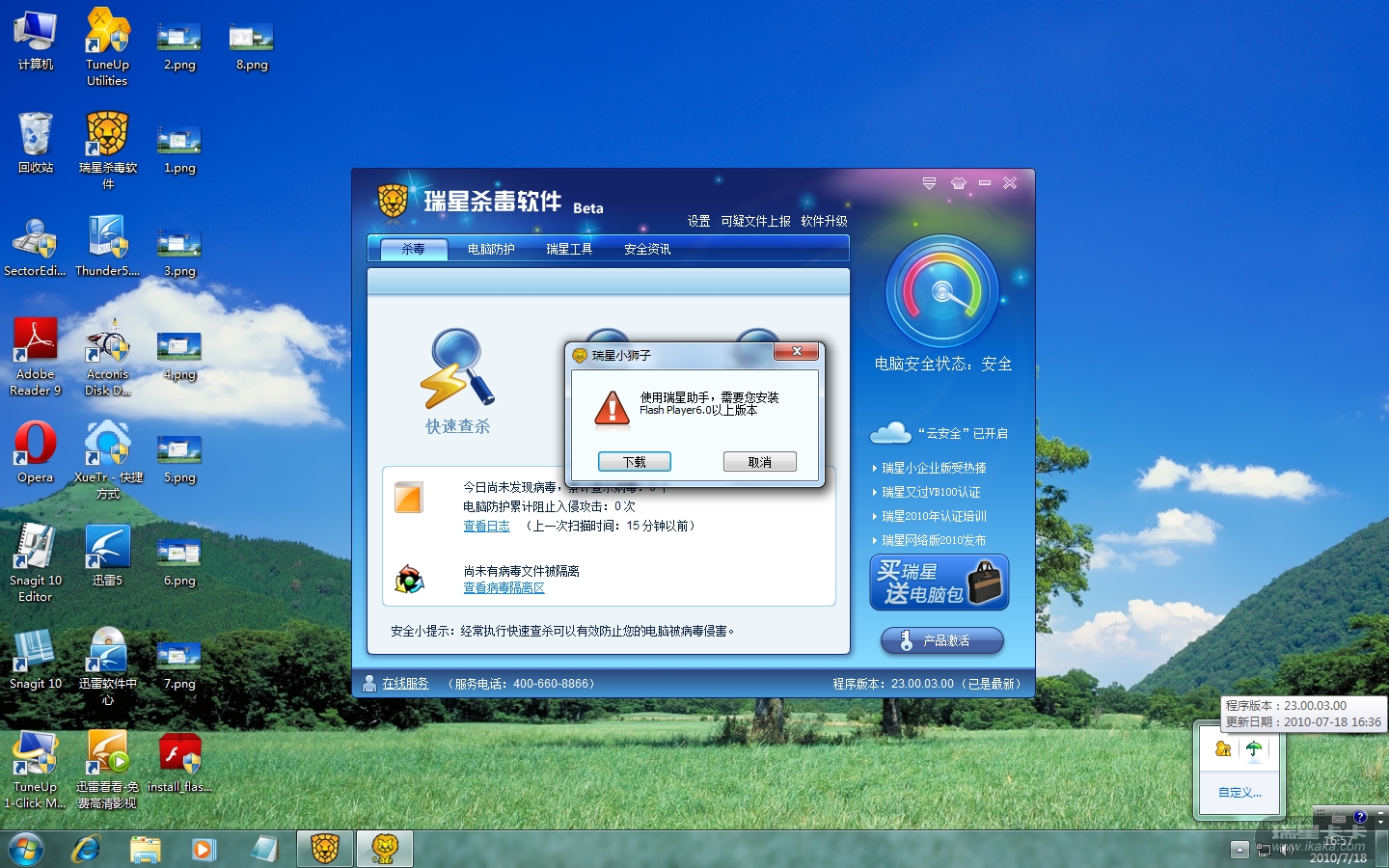Click the network icon in the system tray
1389x868 pixels.
pos(1264,850)
